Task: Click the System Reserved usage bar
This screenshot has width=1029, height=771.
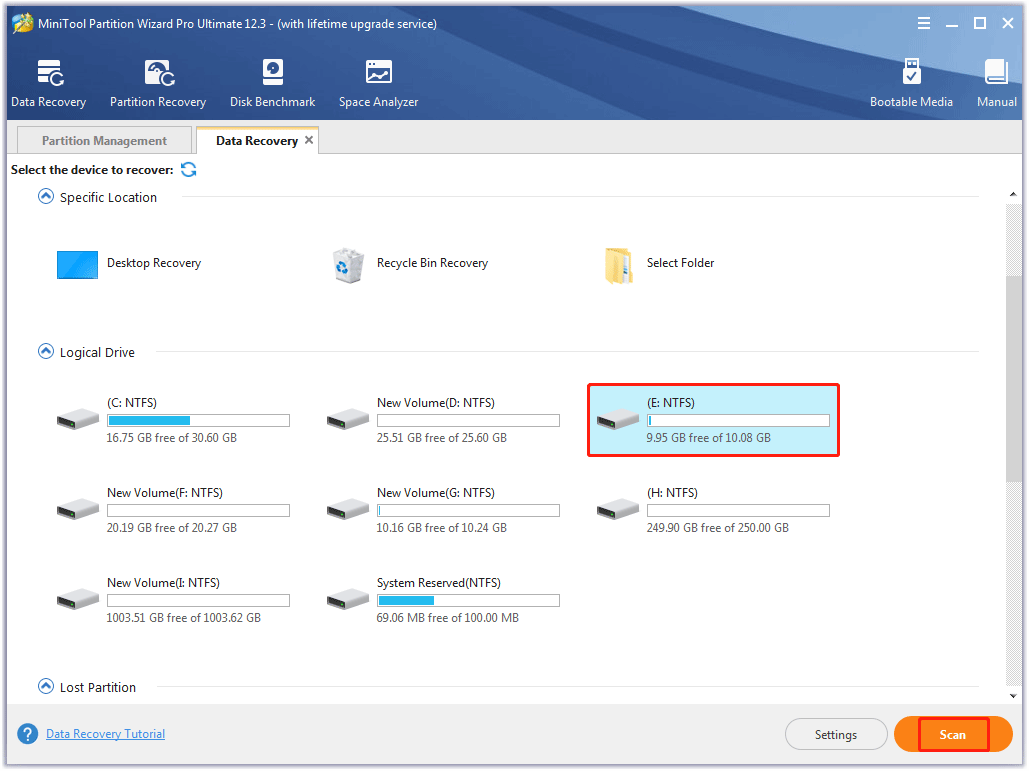Action: [468, 600]
